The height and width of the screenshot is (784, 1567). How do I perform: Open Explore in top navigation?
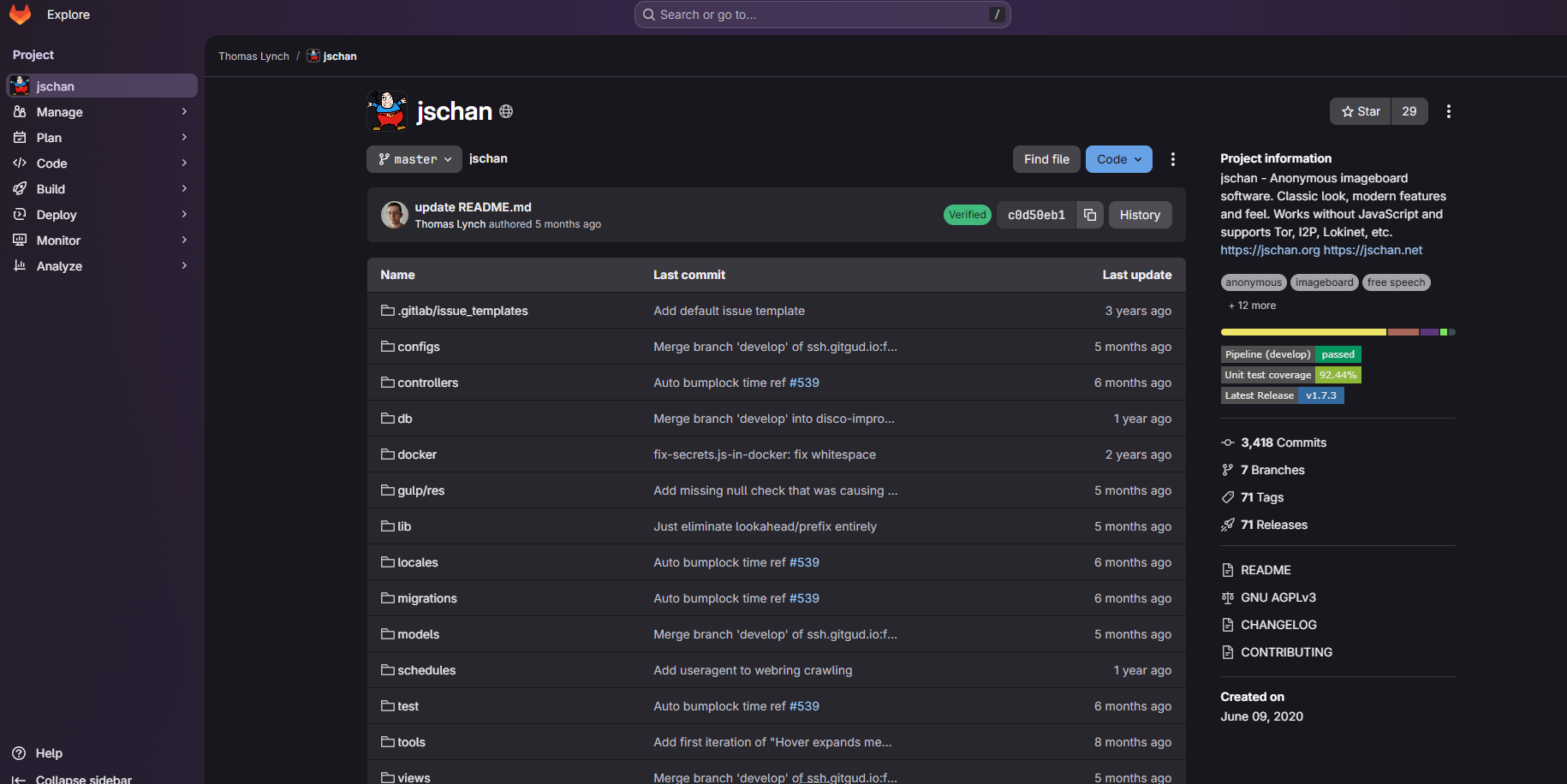tap(69, 15)
